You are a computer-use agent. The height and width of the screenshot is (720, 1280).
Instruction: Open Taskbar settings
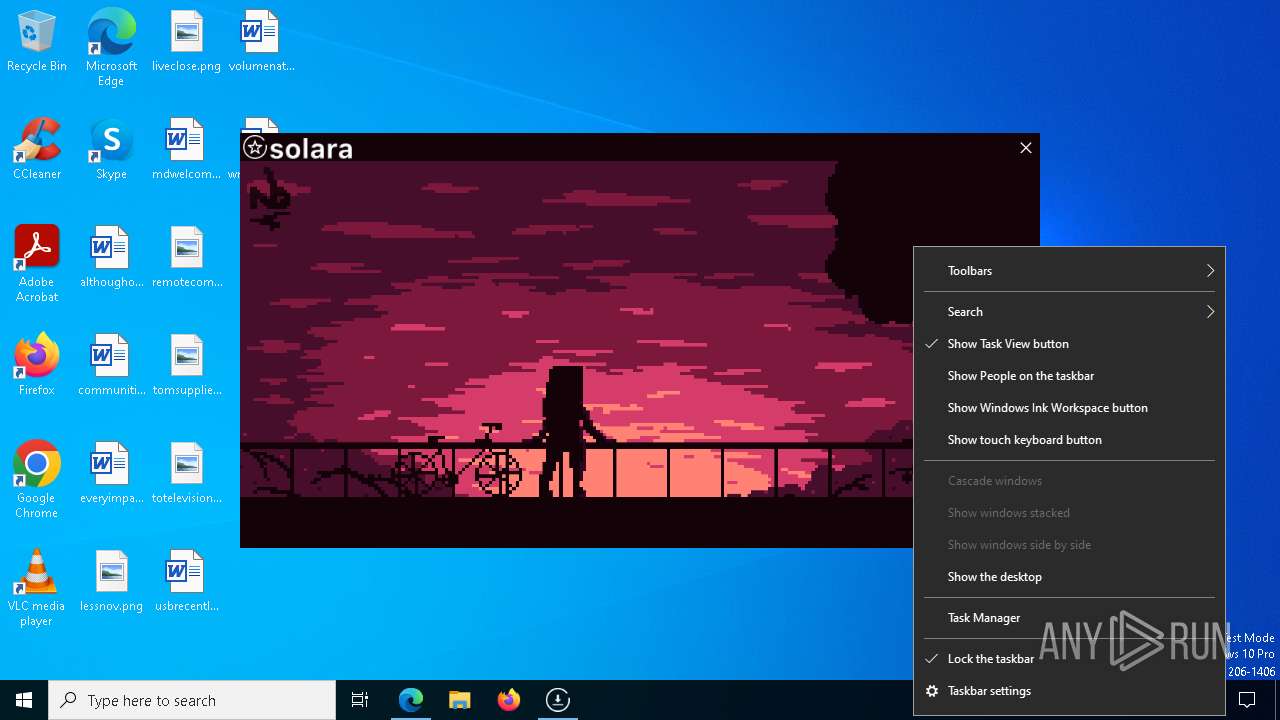click(x=1069, y=691)
